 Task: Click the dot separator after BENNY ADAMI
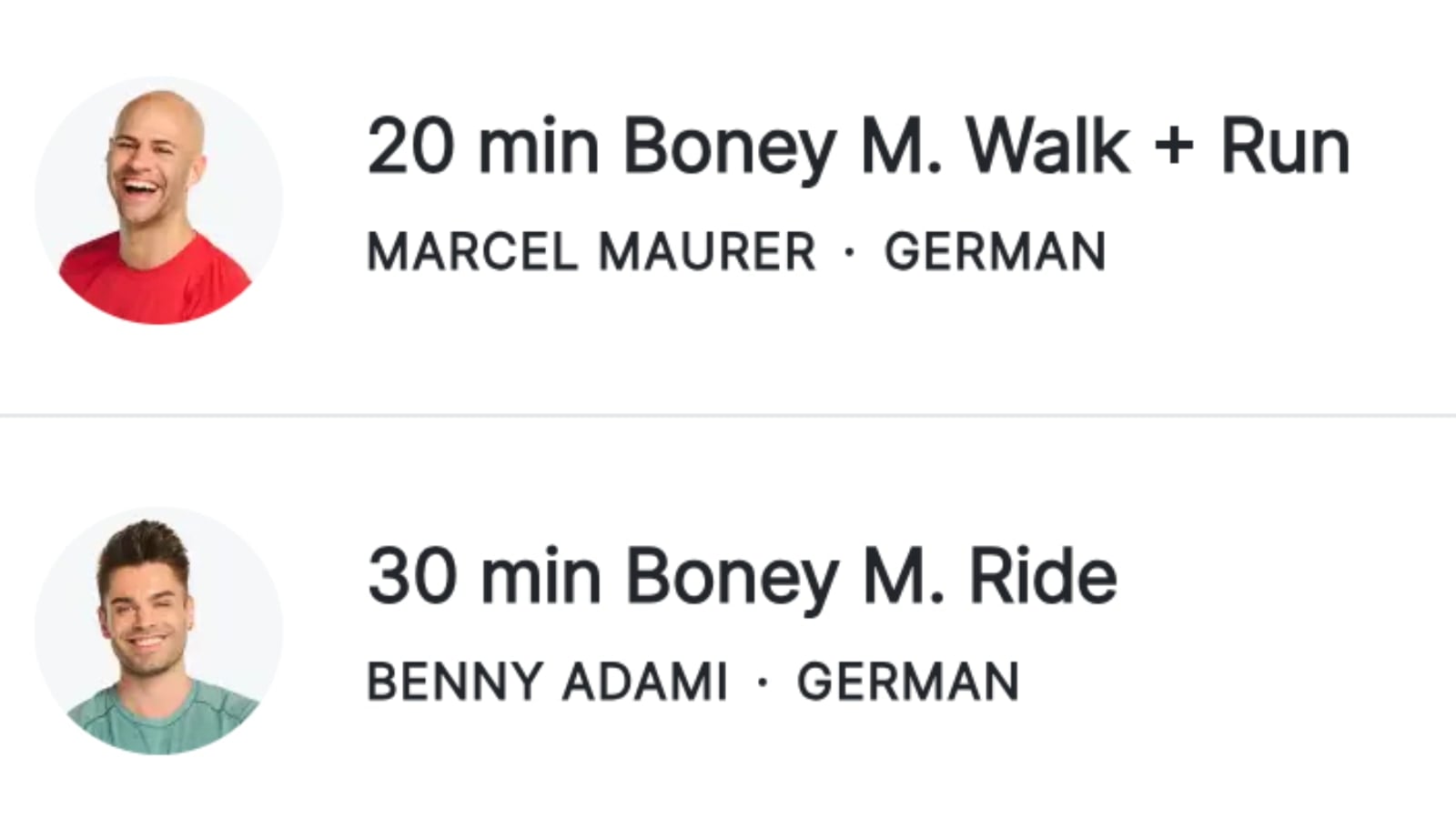click(763, 682)
